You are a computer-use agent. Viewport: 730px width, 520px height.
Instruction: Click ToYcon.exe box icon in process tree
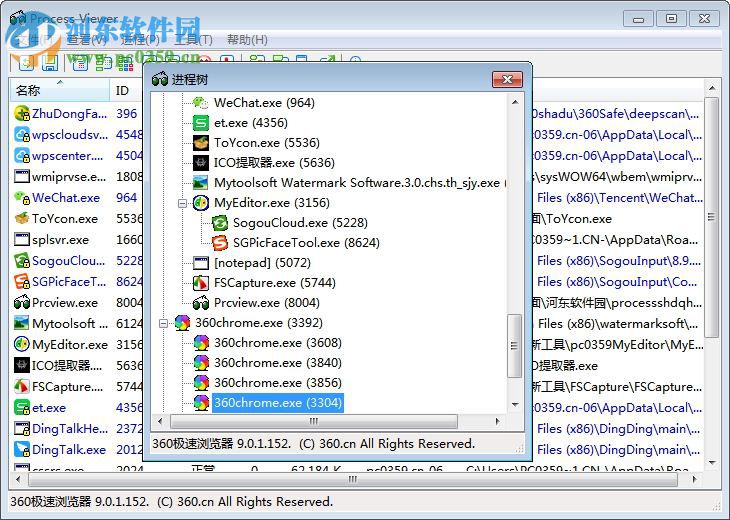pos(201,143)
